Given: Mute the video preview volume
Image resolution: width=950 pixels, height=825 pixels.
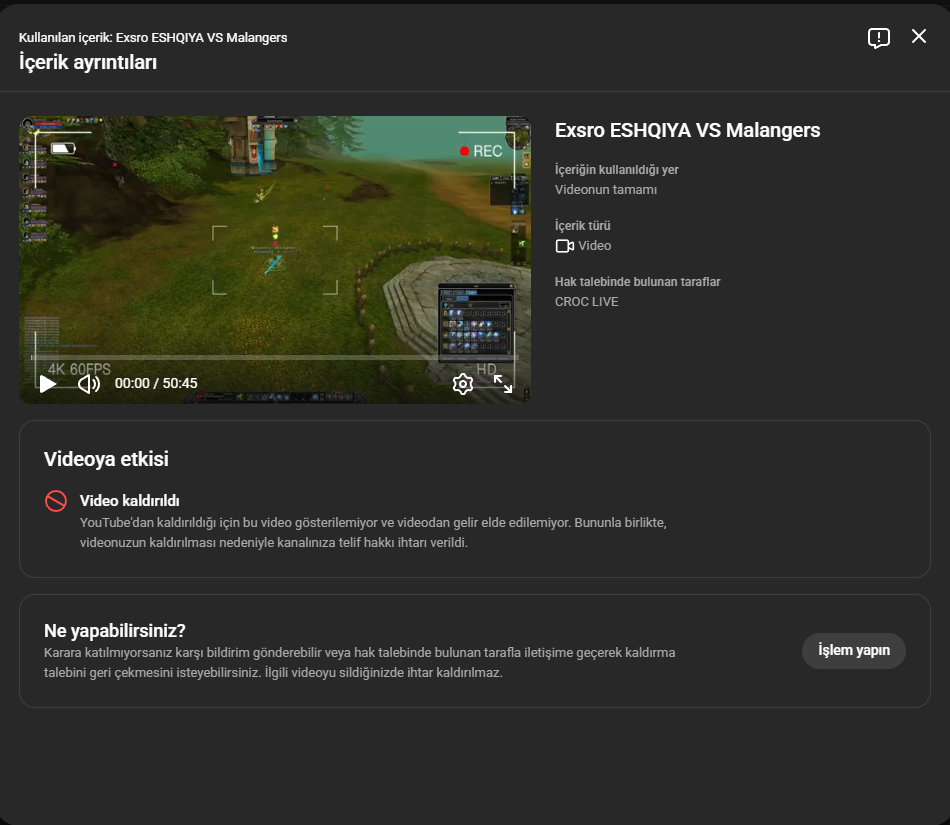Looking at the screenshot, I should tap(89, 383).
